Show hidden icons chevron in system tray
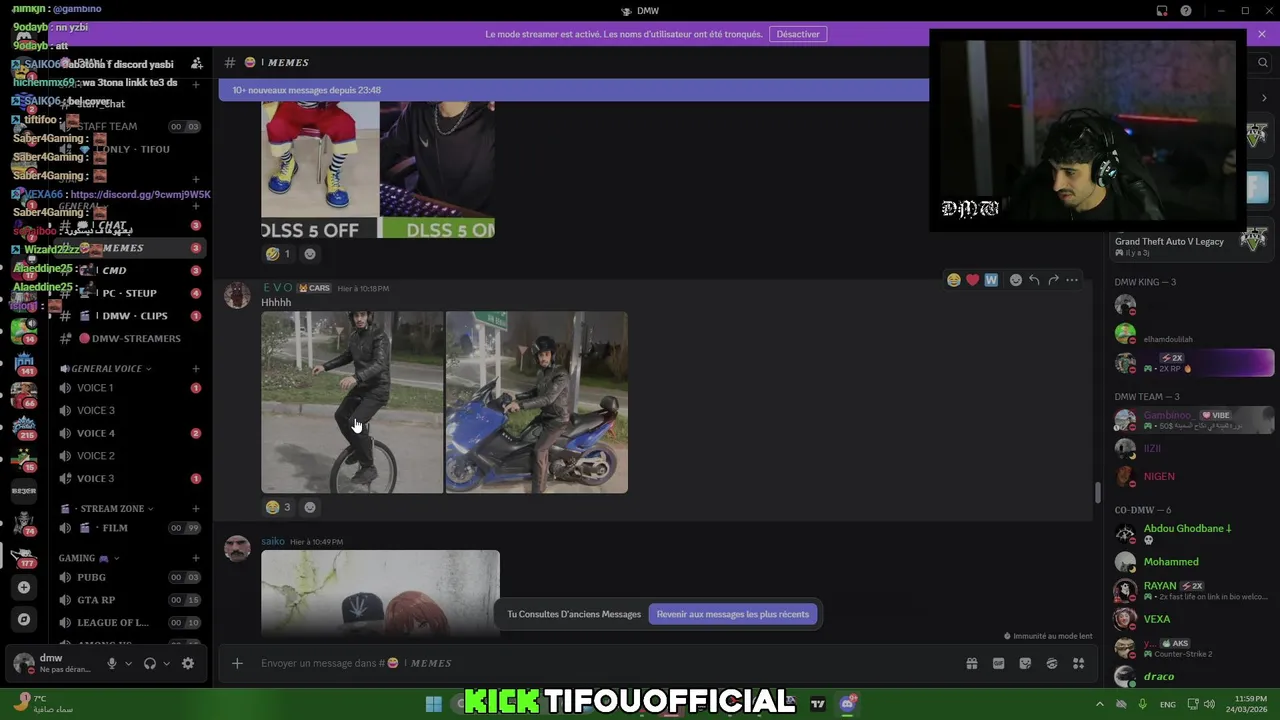The width and height of the screenshot is (1280, 720). [1099, 704]
